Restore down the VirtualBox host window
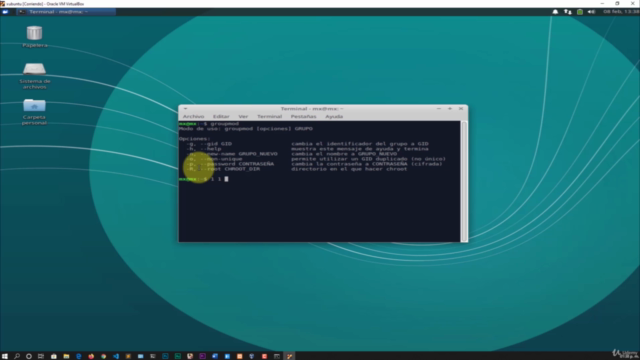 (x=617, y=3)
